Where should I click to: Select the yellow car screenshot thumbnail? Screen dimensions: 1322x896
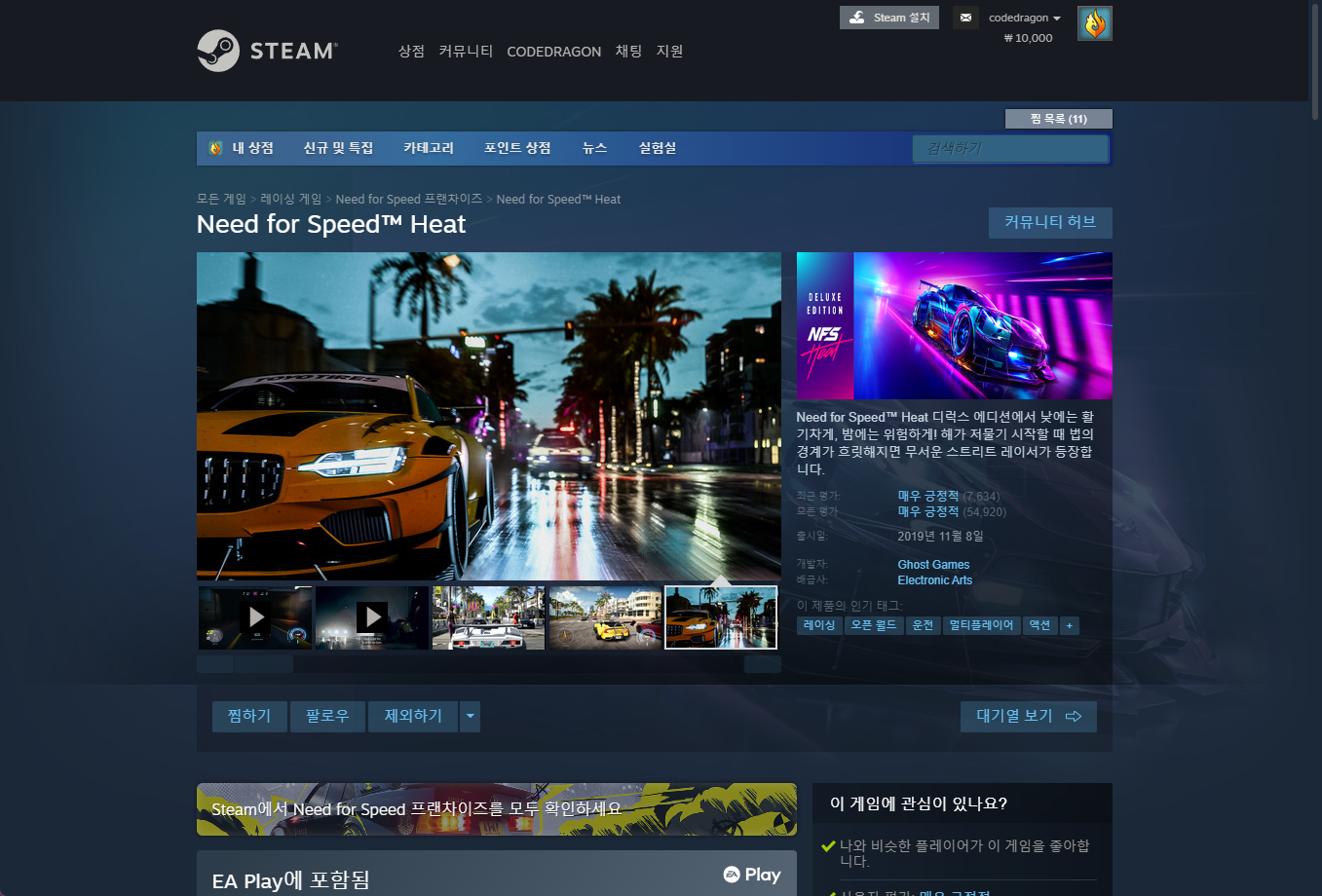point(606,617)
